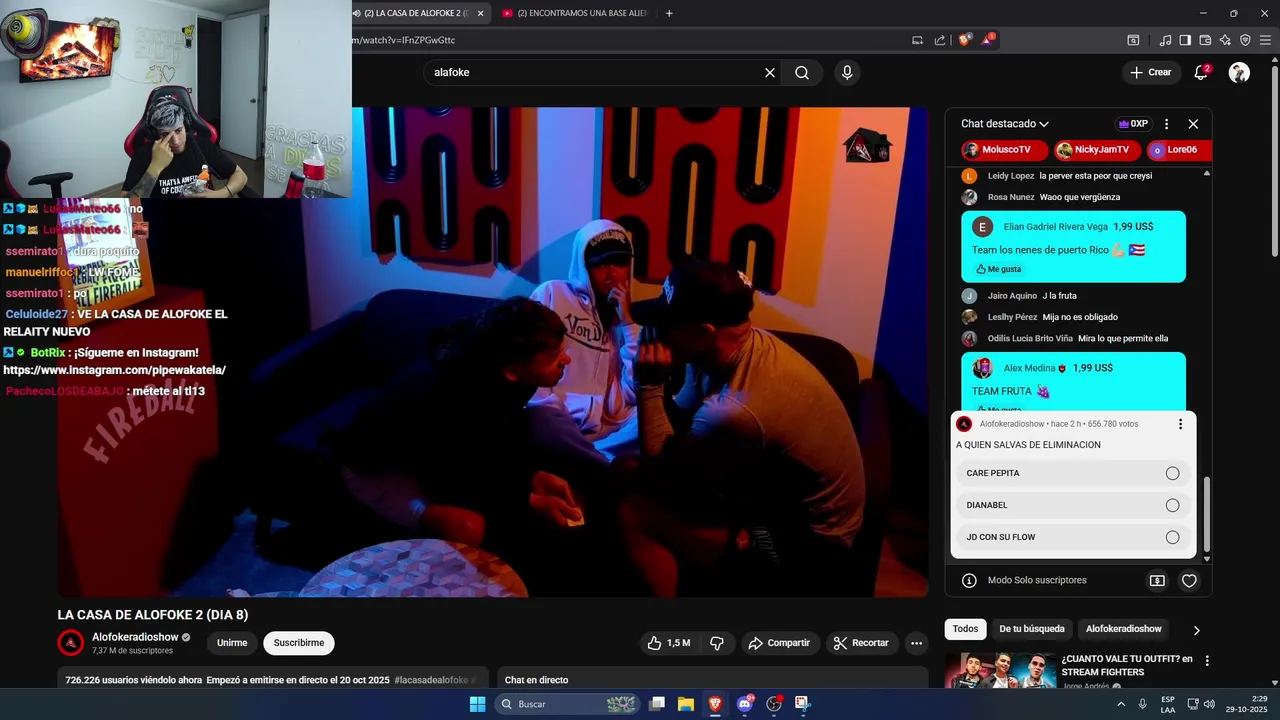
Task: Select the Todos filter chip
Action: coord(965,629)
